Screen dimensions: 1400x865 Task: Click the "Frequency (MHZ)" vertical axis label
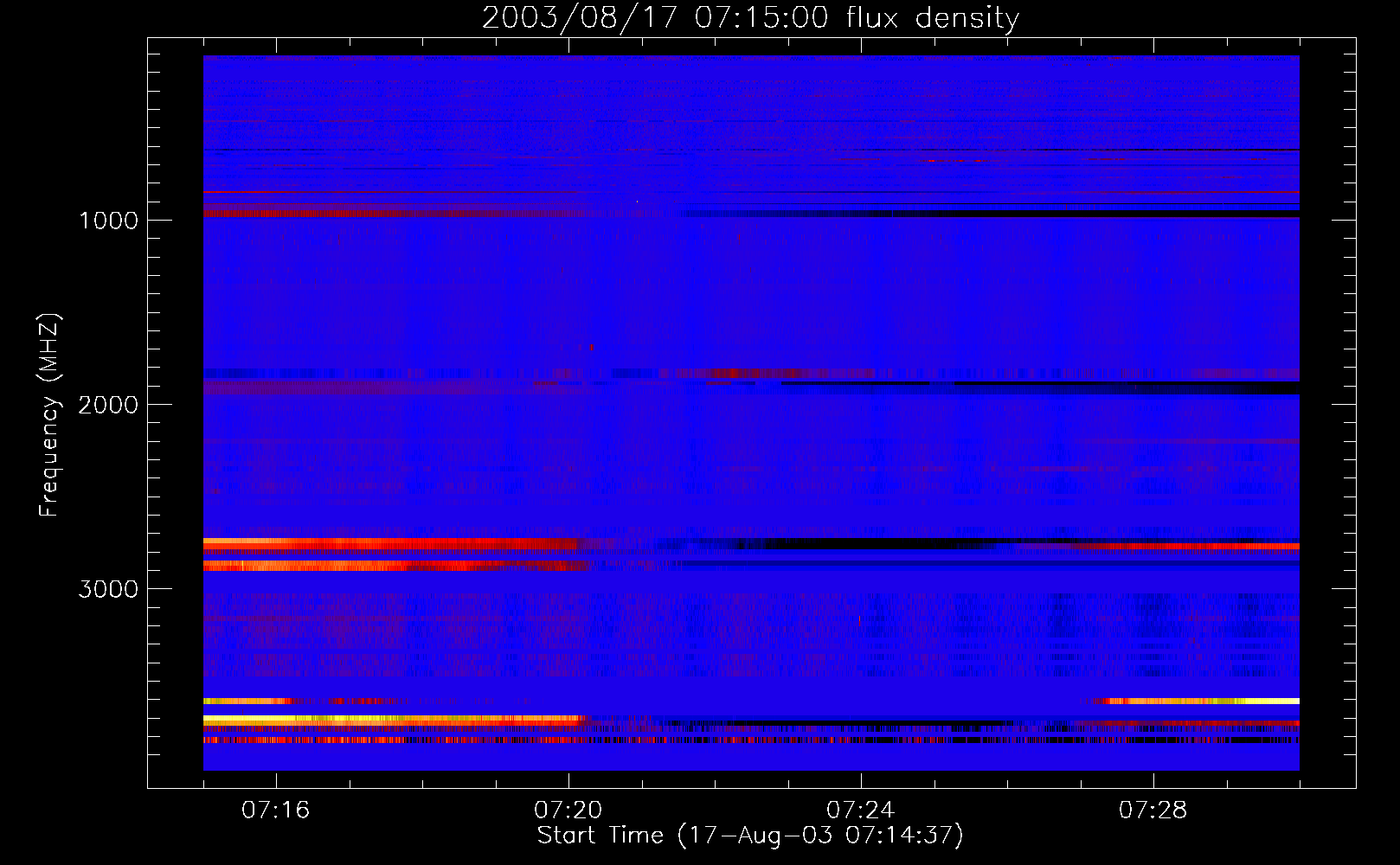tap(49, 415)
